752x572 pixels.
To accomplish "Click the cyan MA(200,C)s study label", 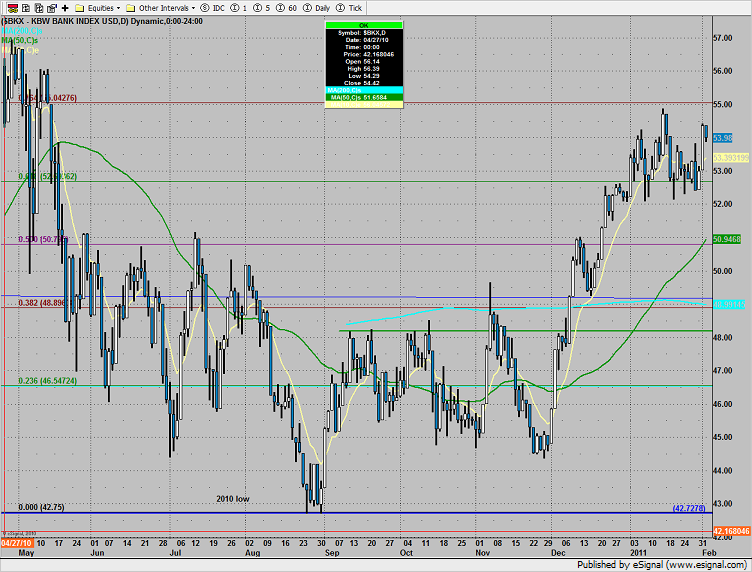I will (x=22, y=31).
